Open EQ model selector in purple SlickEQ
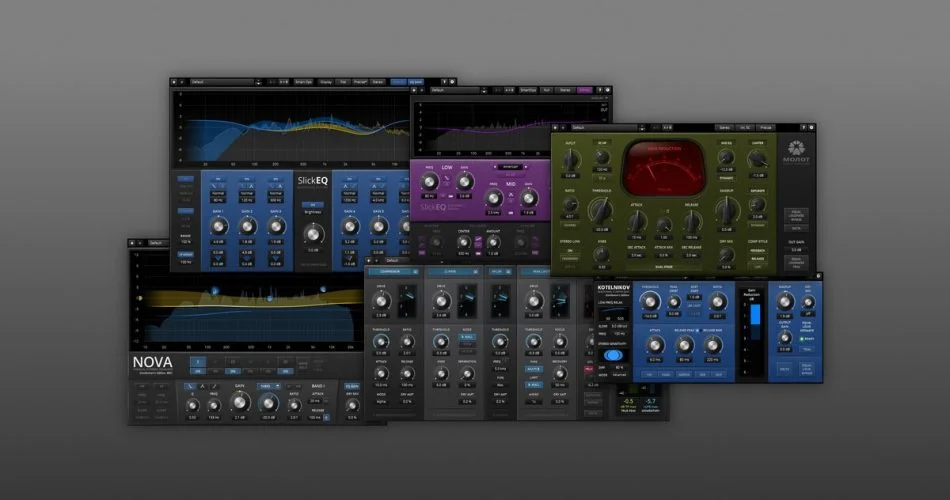The height and width of the screenshot is (500, 950). pyautogui.click(x=510, y=167)
